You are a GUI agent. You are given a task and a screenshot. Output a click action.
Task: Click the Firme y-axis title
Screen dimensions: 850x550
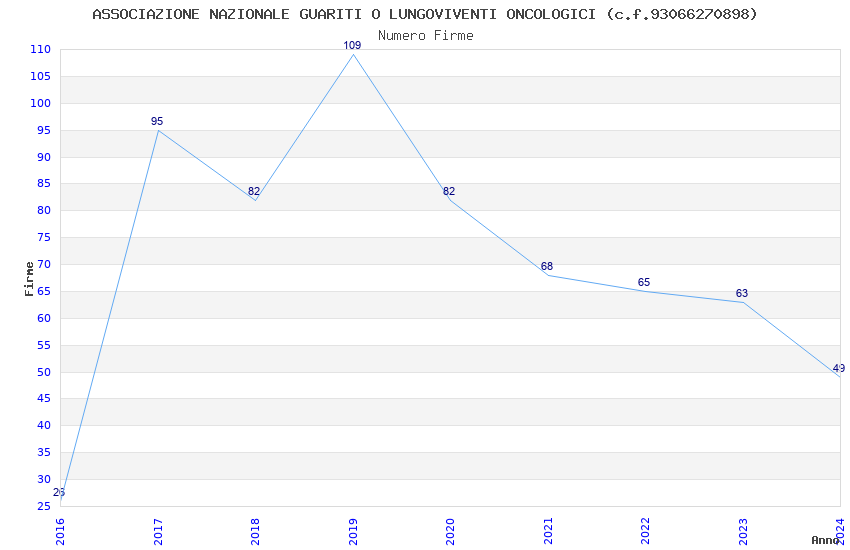click(x=29, y=279)
